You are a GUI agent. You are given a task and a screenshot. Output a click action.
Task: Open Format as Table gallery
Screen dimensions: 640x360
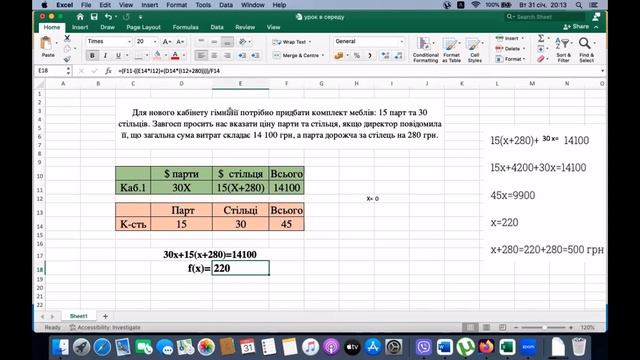point(451,49)
